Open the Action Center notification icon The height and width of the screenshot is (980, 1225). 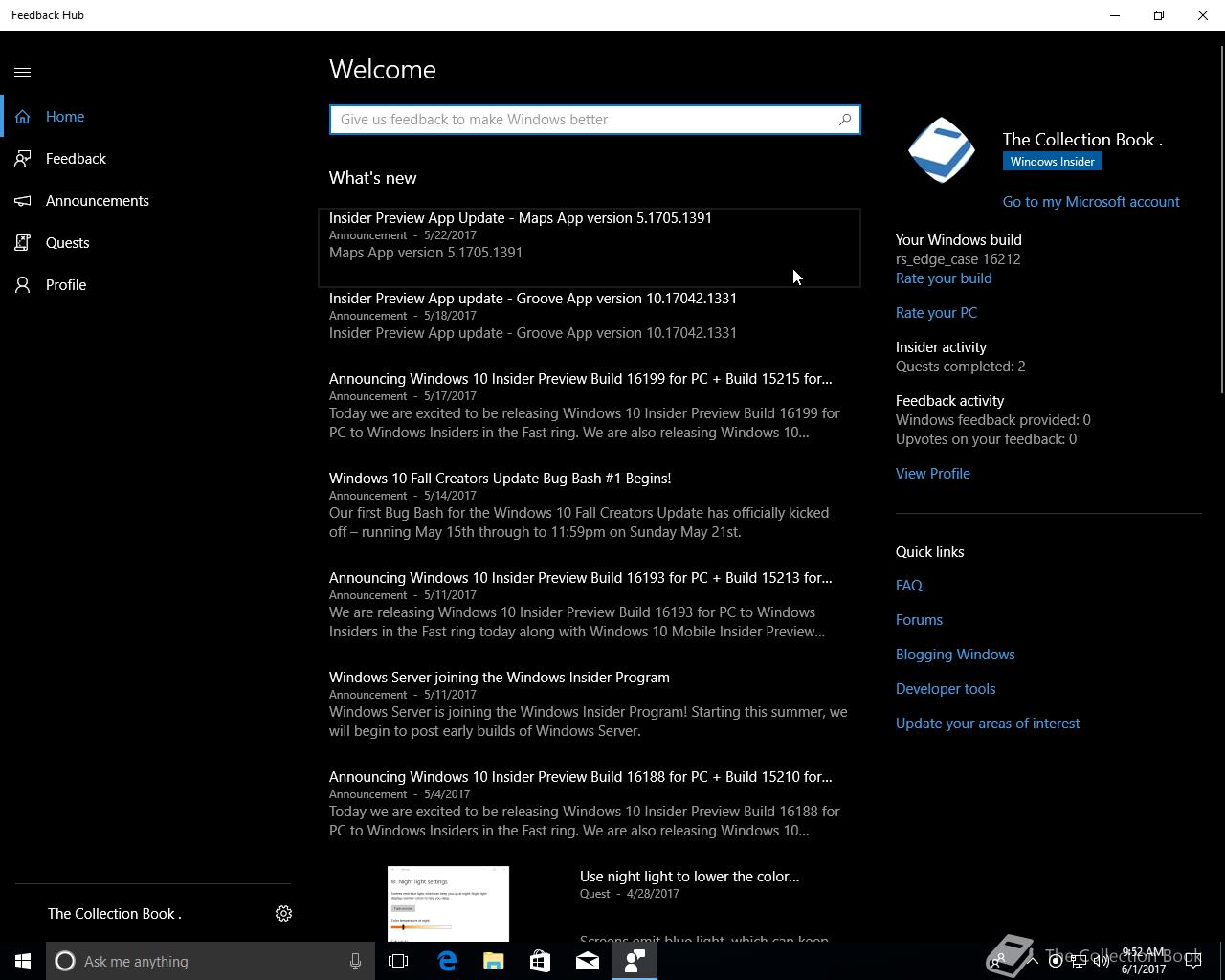point(1193,961)
